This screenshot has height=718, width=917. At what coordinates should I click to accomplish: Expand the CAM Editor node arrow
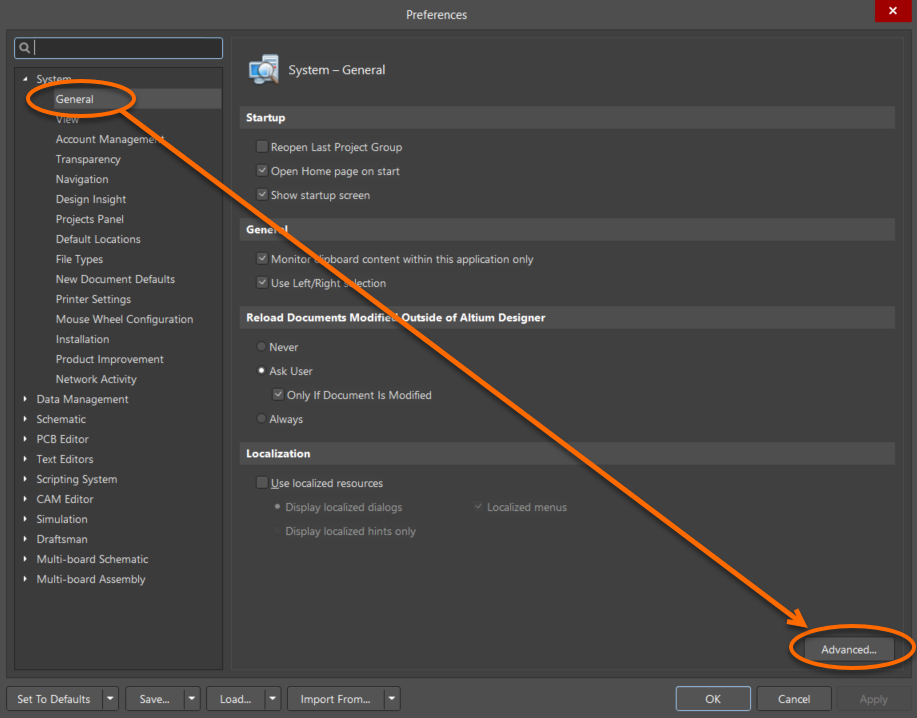pos(25,499)
